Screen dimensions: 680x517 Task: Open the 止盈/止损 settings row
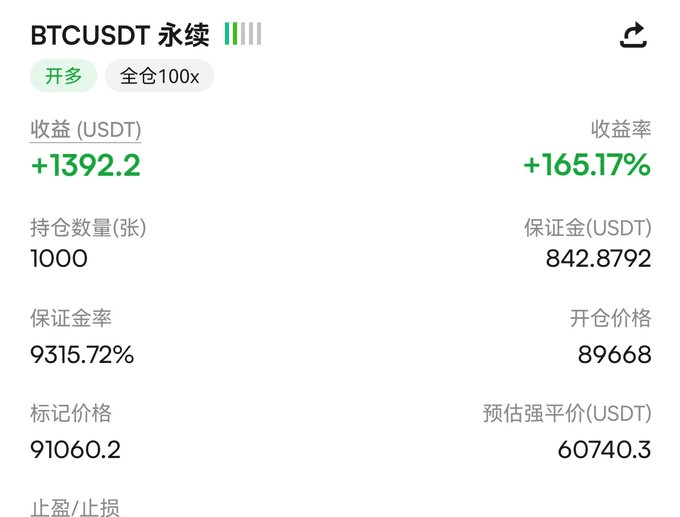75,507
